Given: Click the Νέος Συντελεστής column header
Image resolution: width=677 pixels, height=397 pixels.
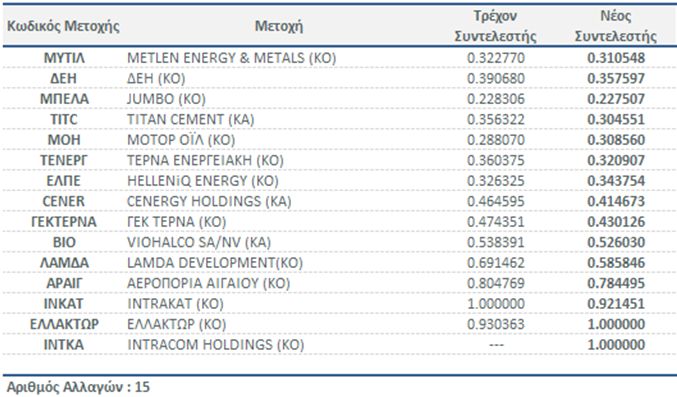Looking at the screenshot, I should (x=616, y=26).
